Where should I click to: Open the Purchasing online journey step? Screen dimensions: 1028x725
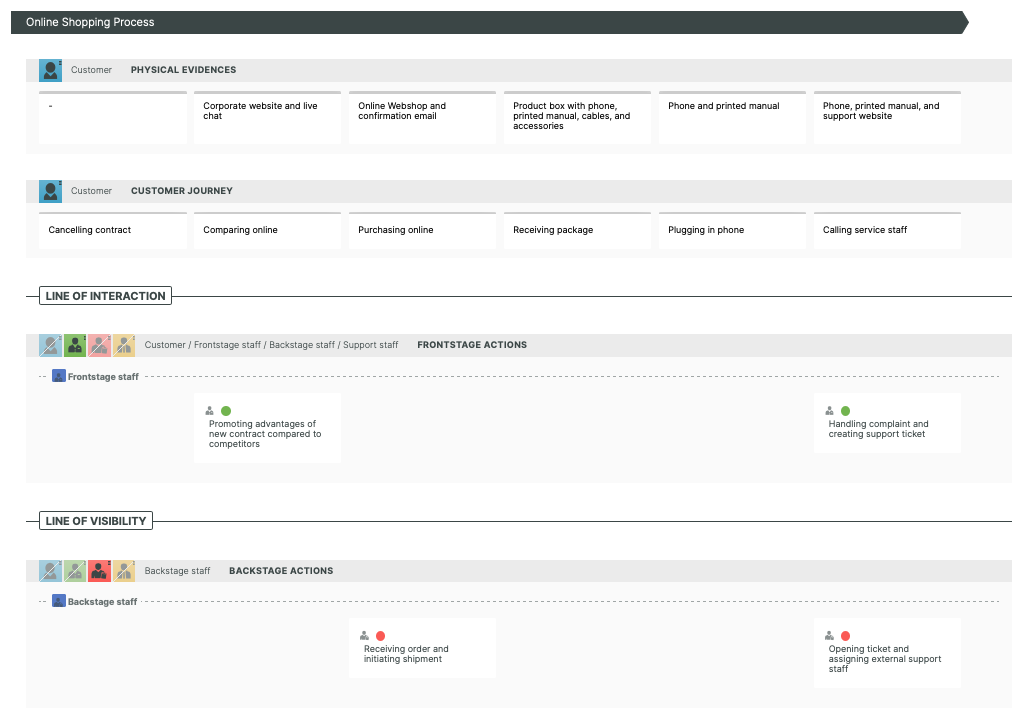point(422,231)
